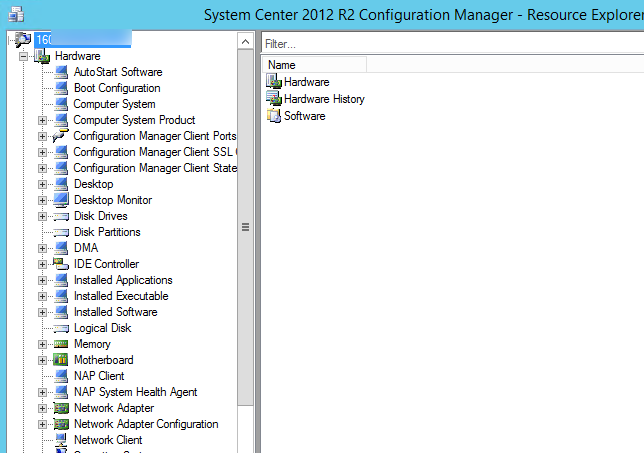Image resolution: width=644 pixels, height=453 pixels.
Task: Select the AutoStart Software tree label
Action: click(x=118, y=72)
